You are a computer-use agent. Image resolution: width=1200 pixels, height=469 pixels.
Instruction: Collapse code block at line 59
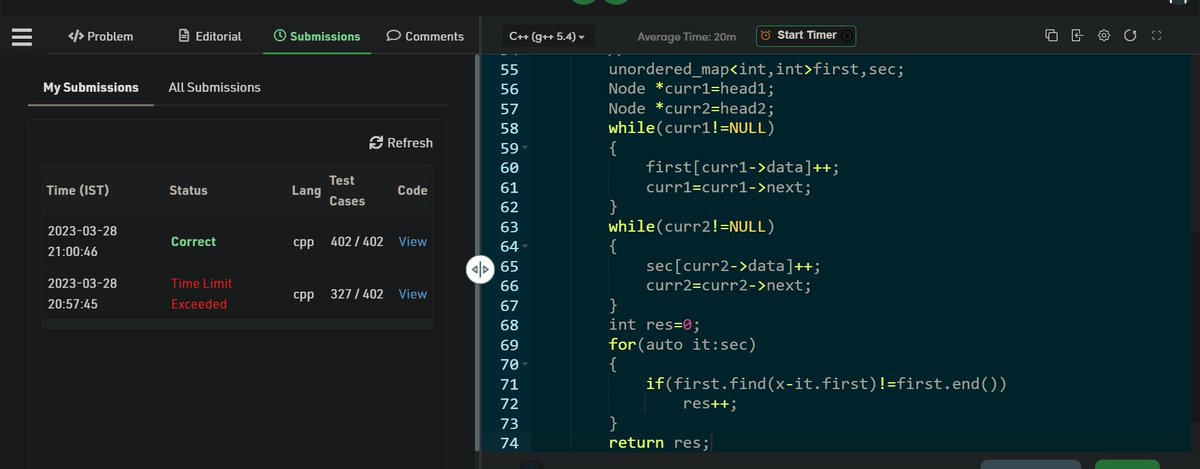coord(525,148)
